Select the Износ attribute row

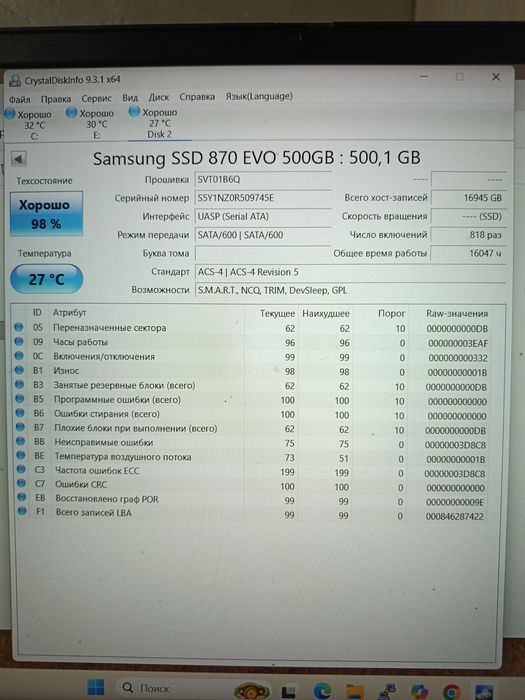251,371
